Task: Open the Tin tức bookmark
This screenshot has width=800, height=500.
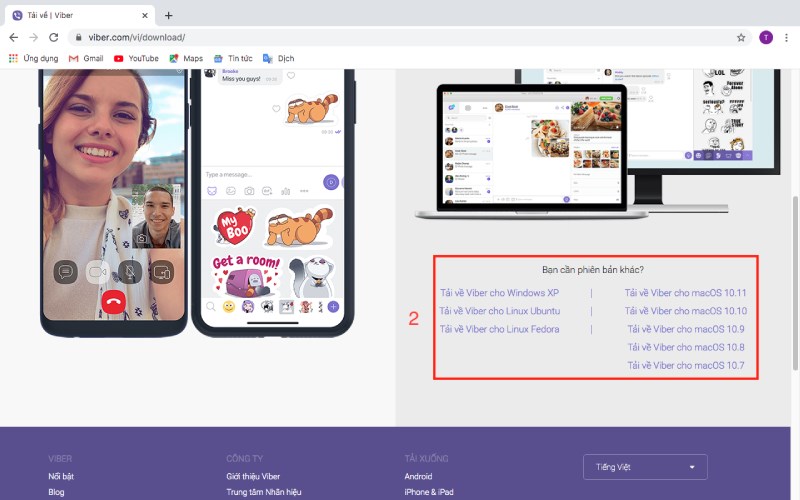Action: pyautogui.click(x=233, y=58)
